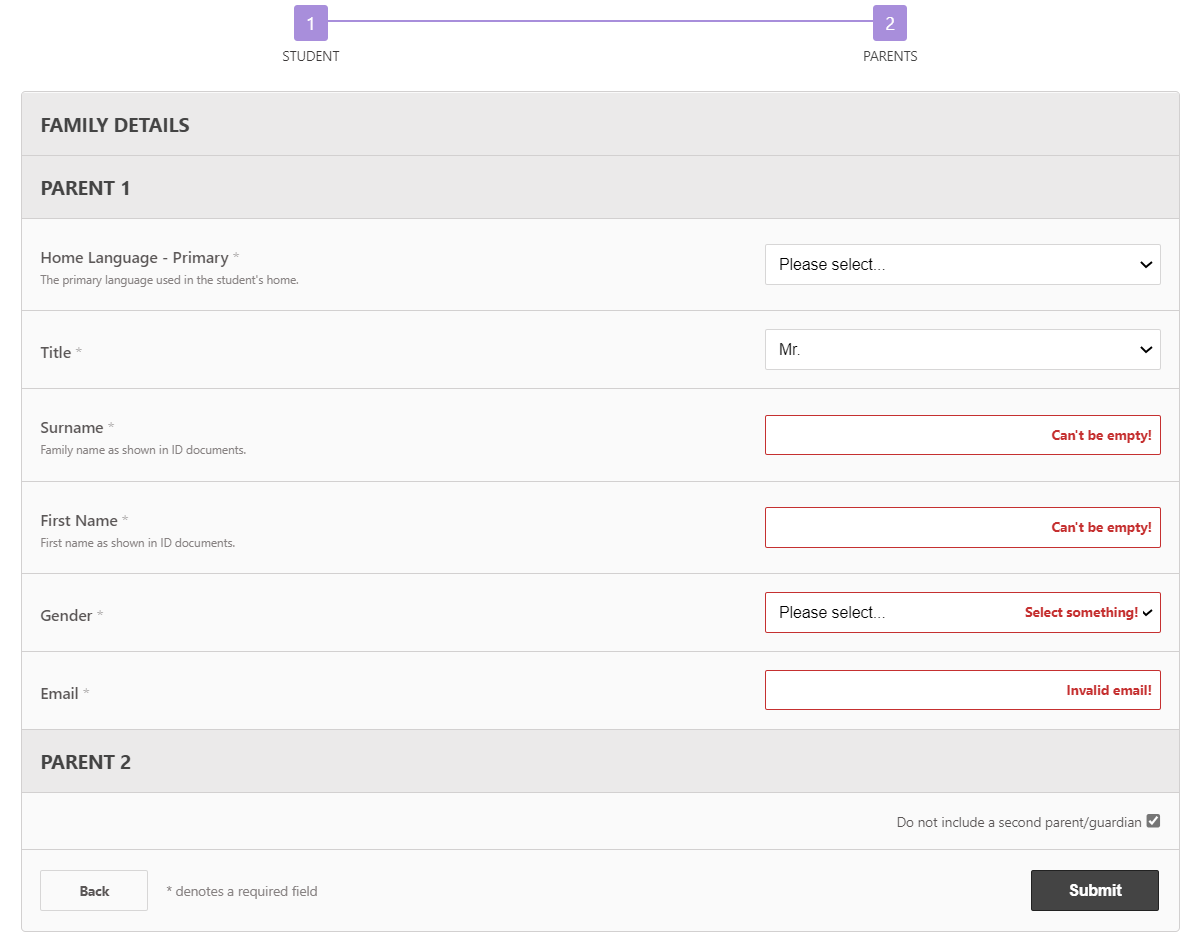The width and height of the screenshot is (1188, 939).
Task: Click the 'Home Language - Primary' label
Action: click(x=134, y=258)
